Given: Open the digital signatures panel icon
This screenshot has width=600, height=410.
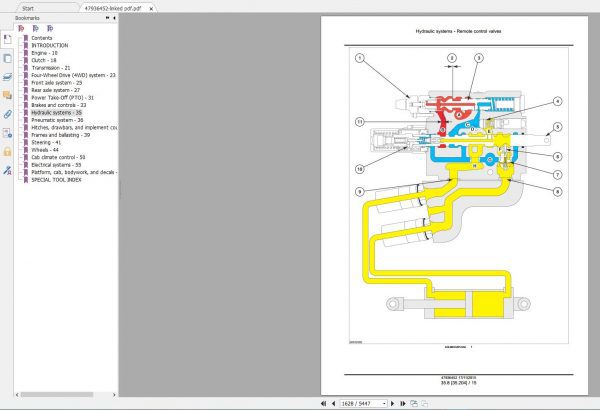Looking at the screenshot, I should pos(7,170).
